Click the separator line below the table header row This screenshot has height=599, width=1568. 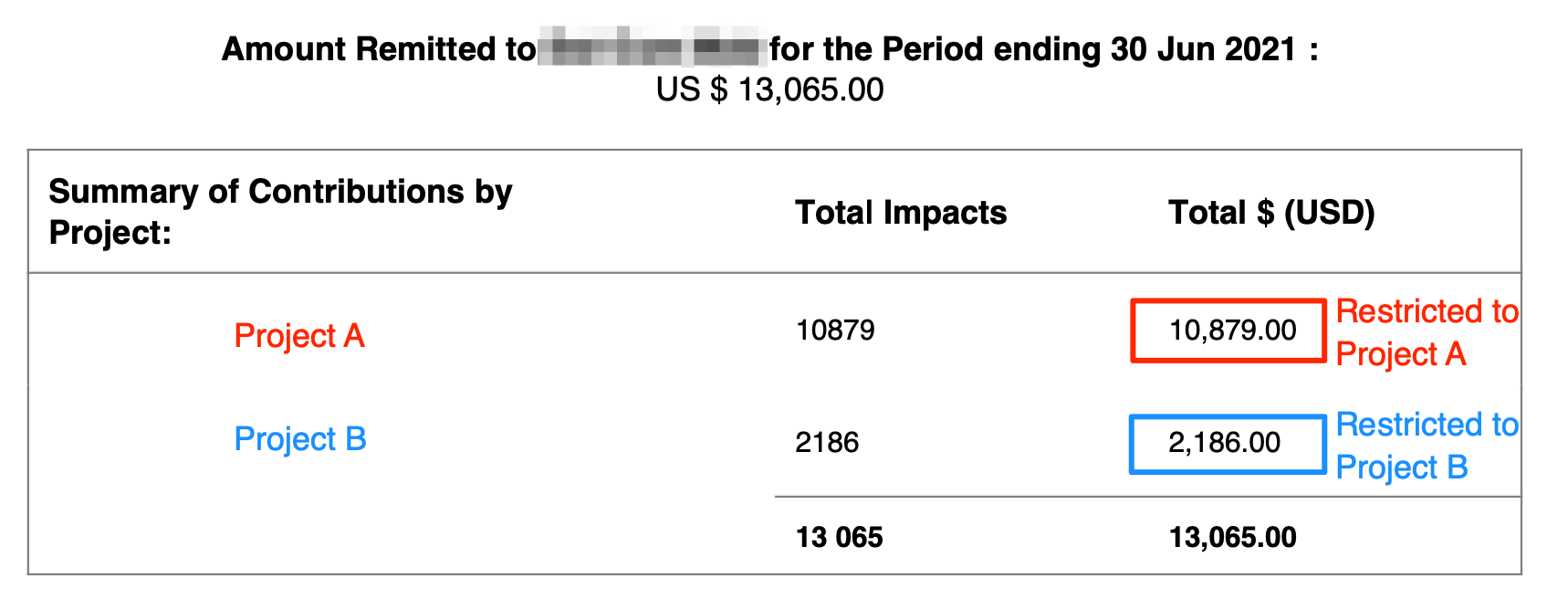click(774, 272)
